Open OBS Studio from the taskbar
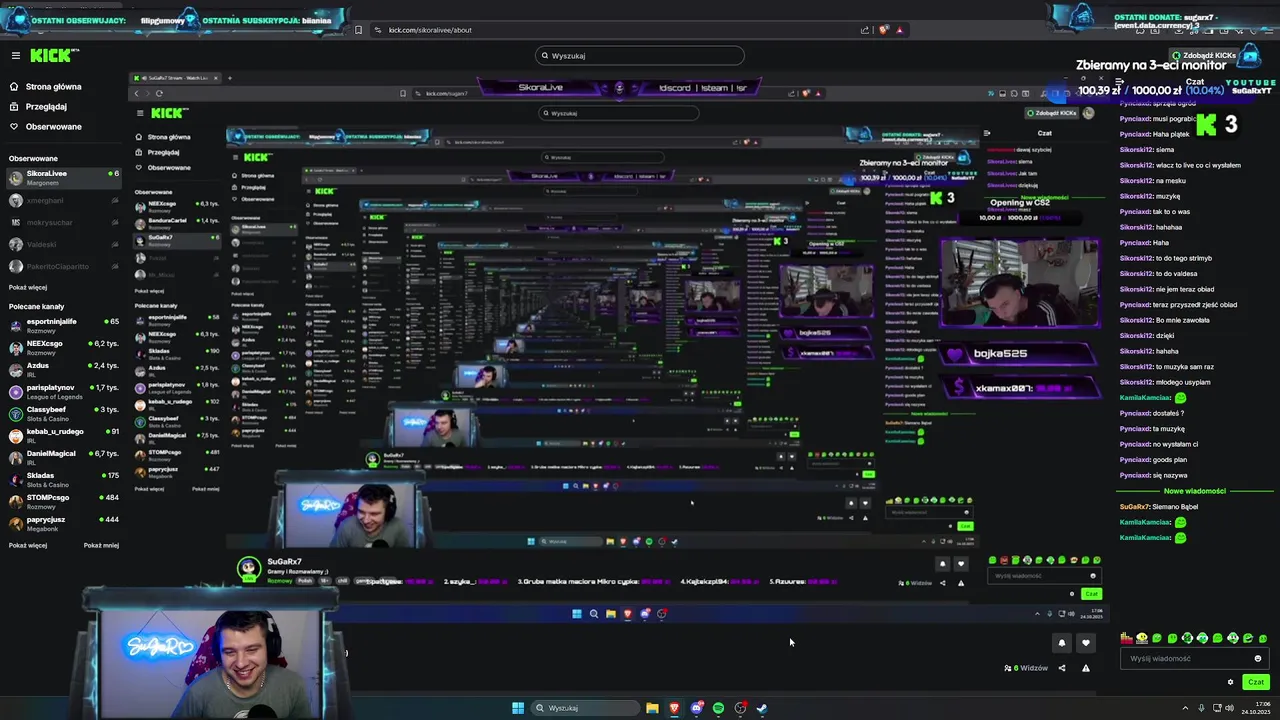The width and height of the screenshot is (1280, 720). tap(740, 708)
